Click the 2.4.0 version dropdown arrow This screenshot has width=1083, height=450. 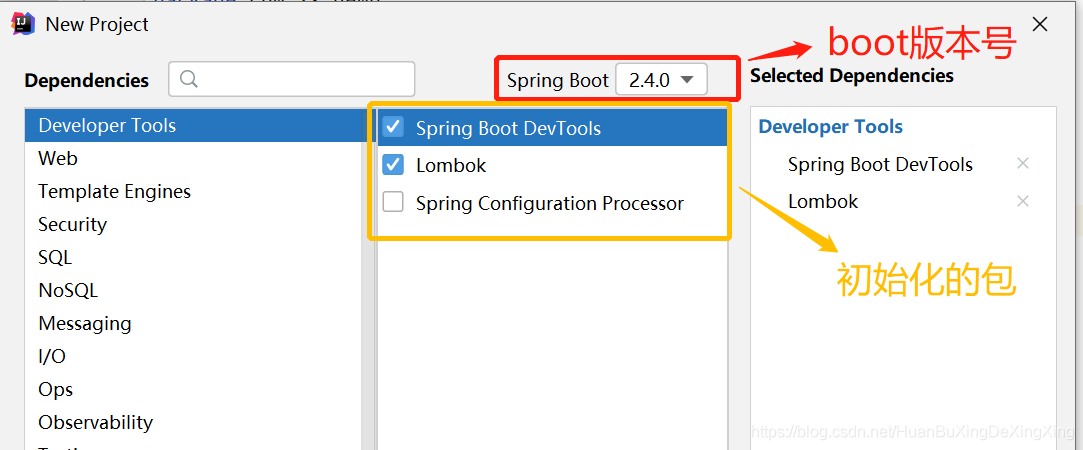687,79
